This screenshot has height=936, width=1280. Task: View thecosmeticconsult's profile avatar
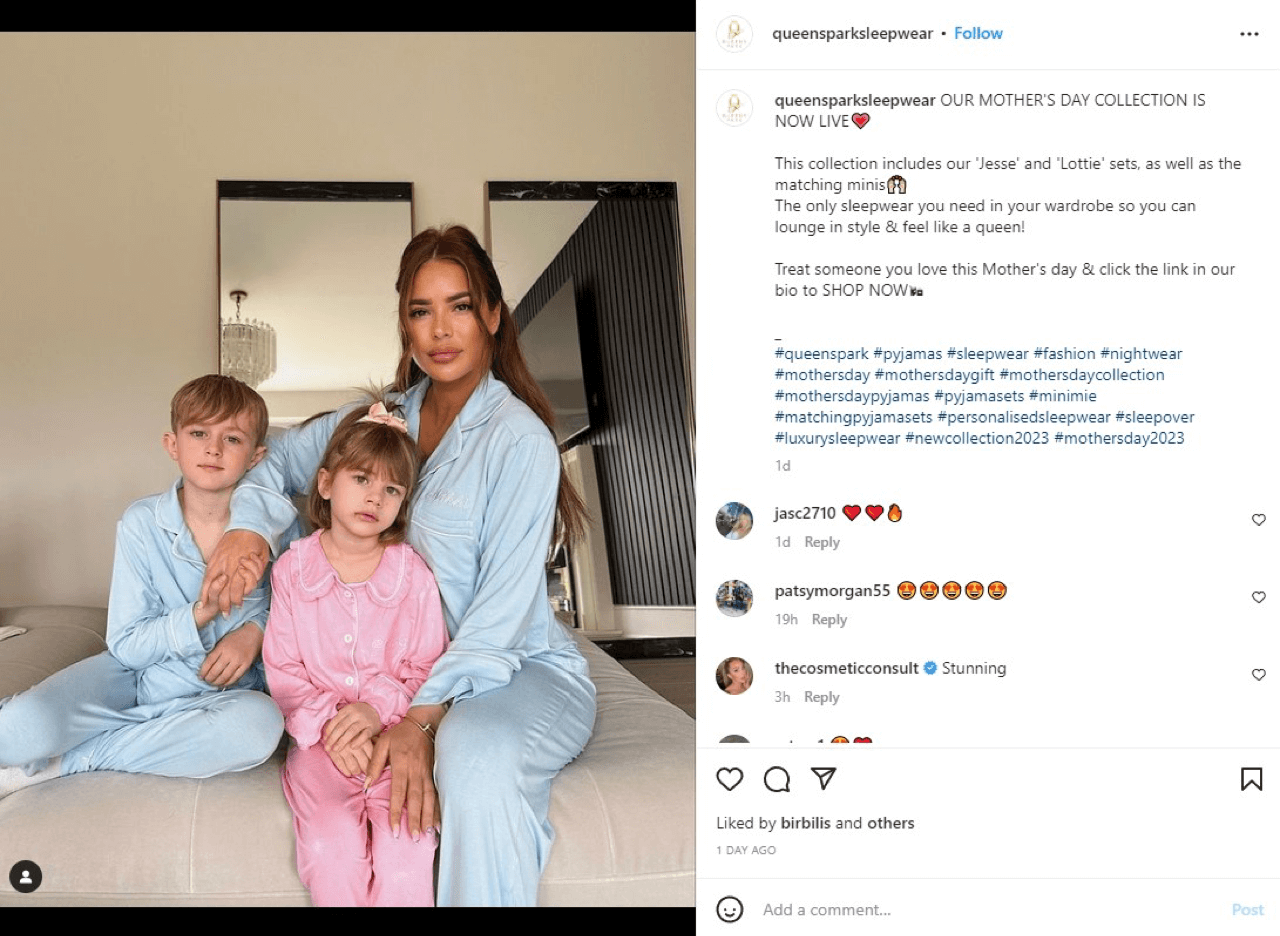pos(734,676)
